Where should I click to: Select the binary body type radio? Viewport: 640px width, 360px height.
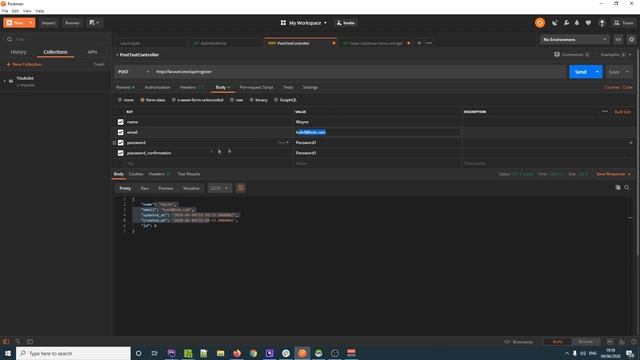click(x=251, y=100)
